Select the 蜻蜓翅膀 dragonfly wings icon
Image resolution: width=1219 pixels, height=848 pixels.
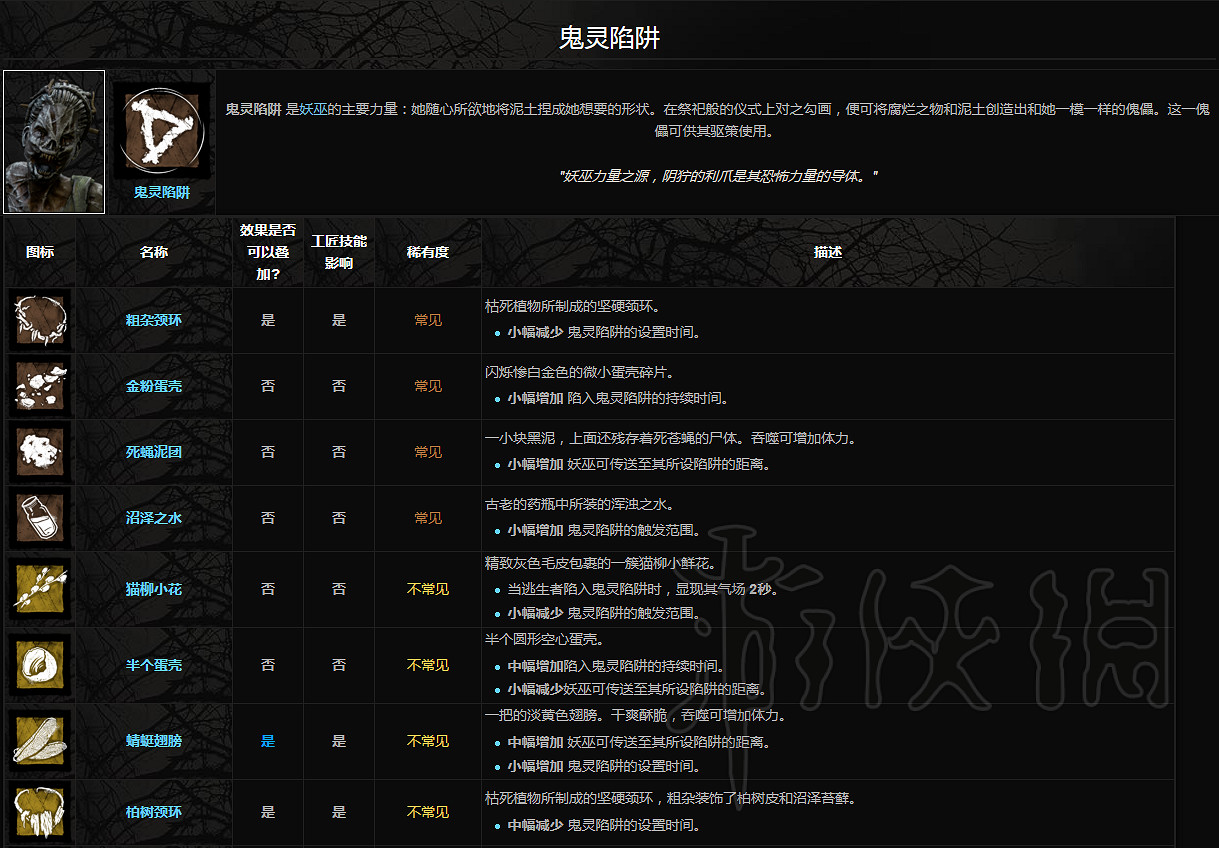click(39, 741)
